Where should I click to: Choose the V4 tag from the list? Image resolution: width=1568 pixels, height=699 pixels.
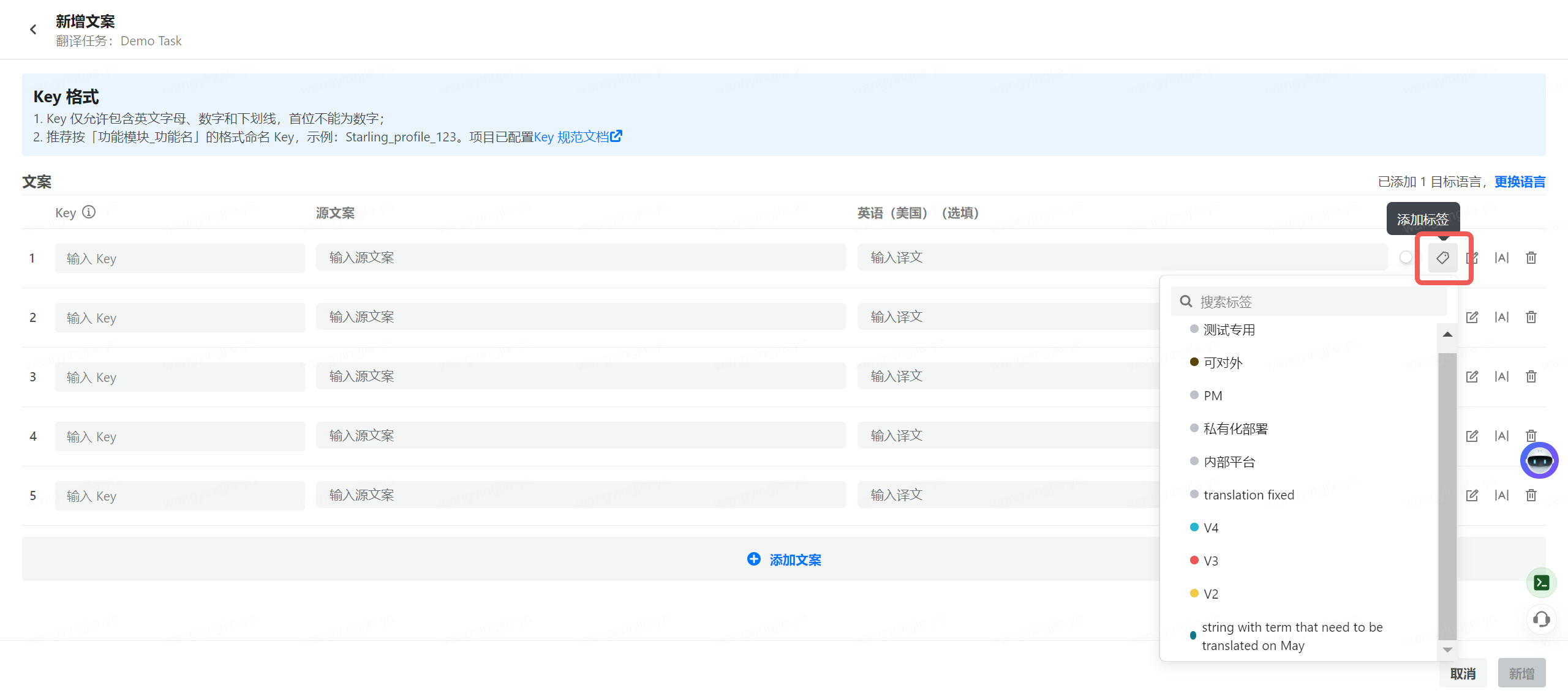tap(1210, 528)
